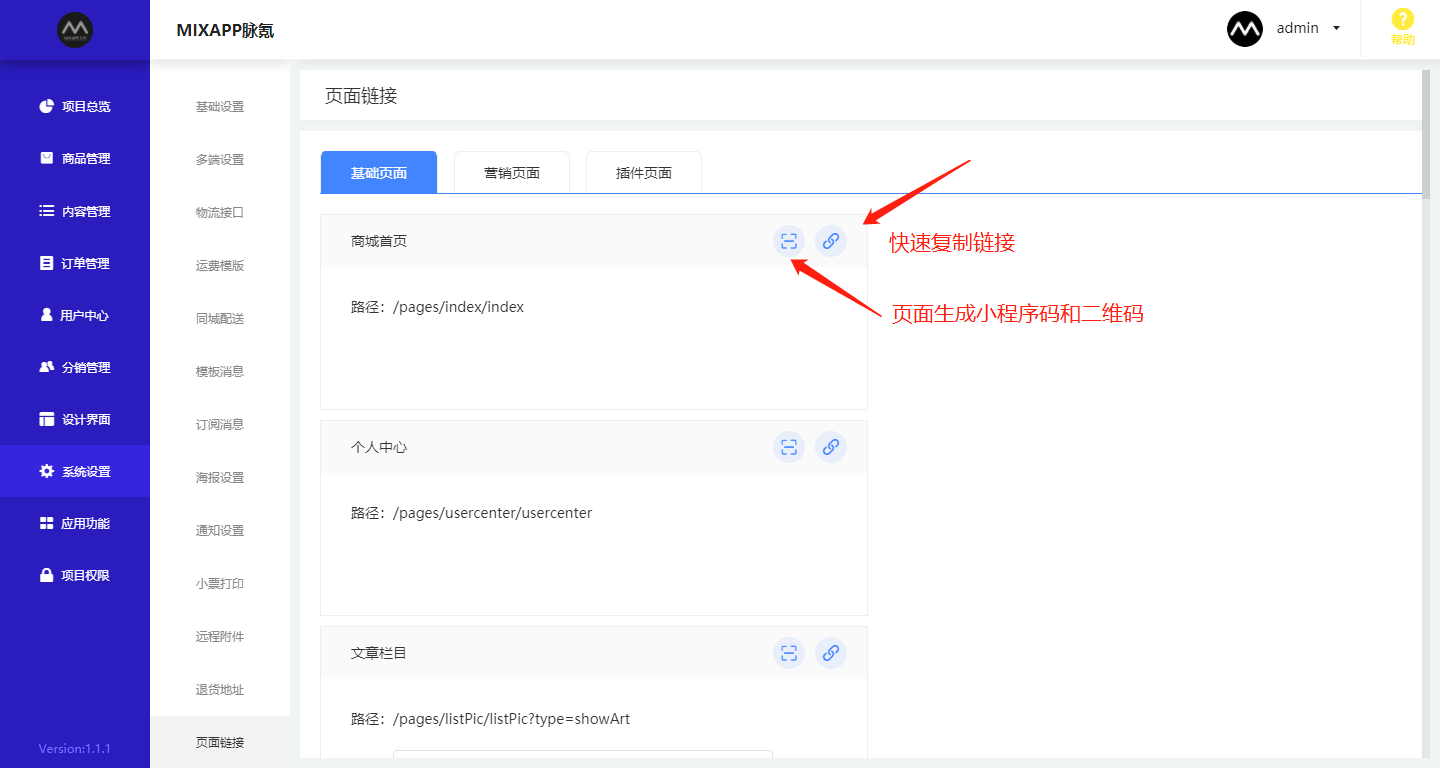The width and height of the screenshot is (1440, 768).
Task: Click the MIXAPP脉氪 title text
Action: pos(225,30)
